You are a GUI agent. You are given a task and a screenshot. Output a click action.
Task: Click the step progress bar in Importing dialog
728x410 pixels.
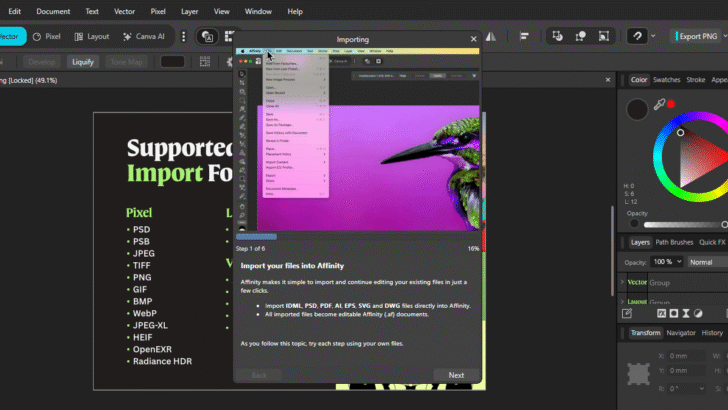[358, 237]
